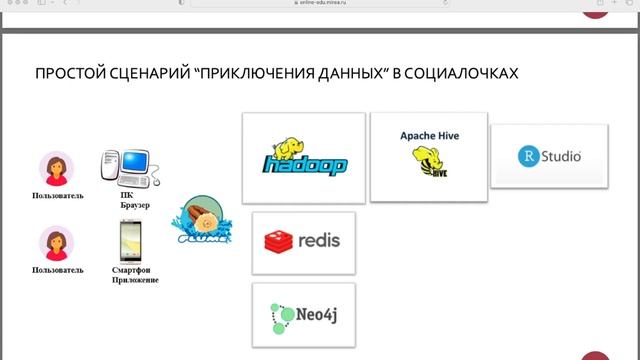
Task: Click the Flume log logo
Action: [202, 220]
